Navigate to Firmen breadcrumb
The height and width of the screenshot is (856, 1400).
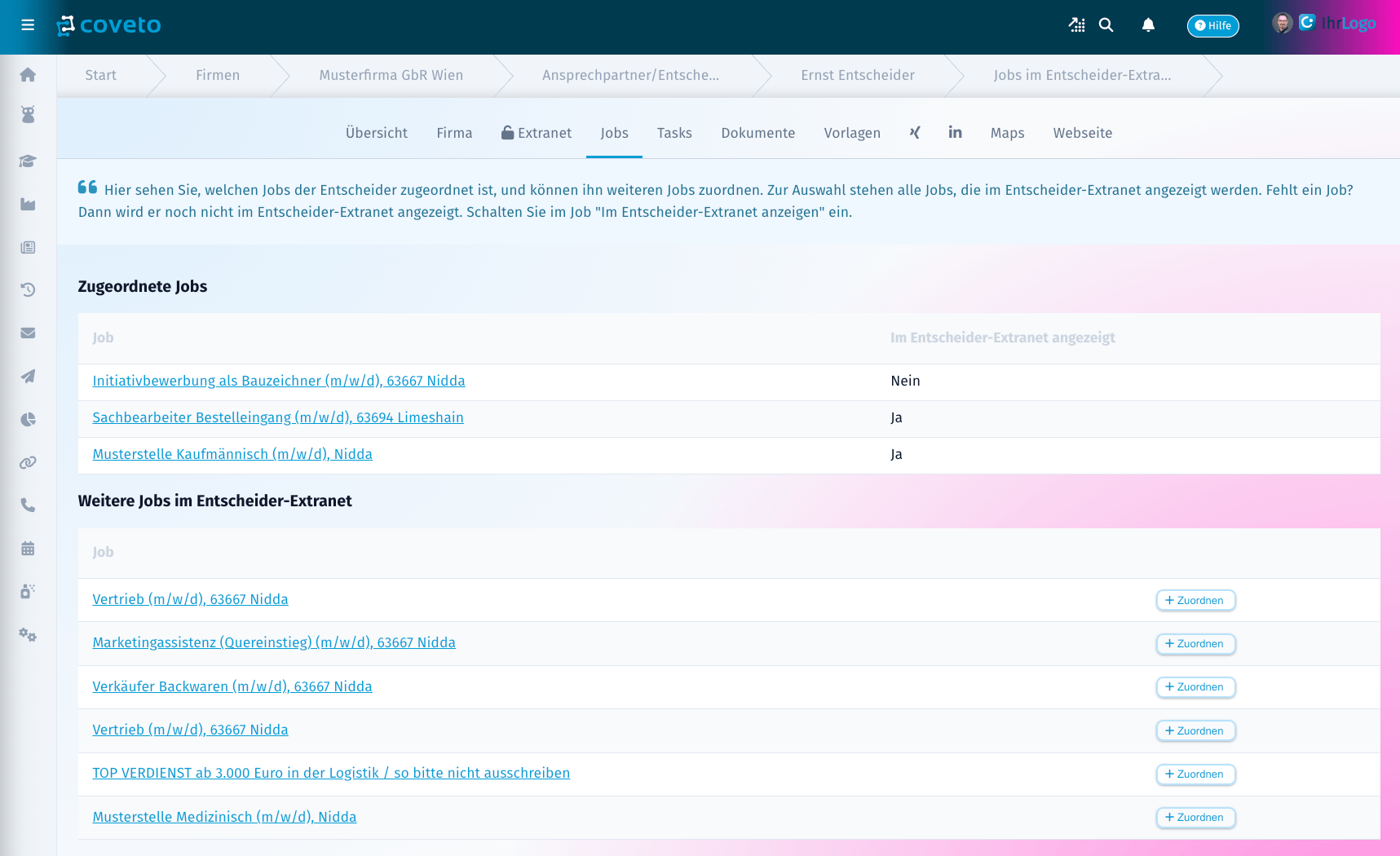218,76
